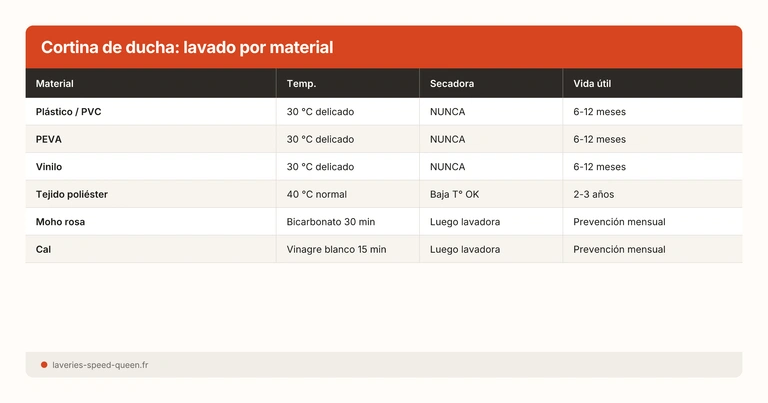
Task: Select the Moho rosa row label
Action: 61,222
